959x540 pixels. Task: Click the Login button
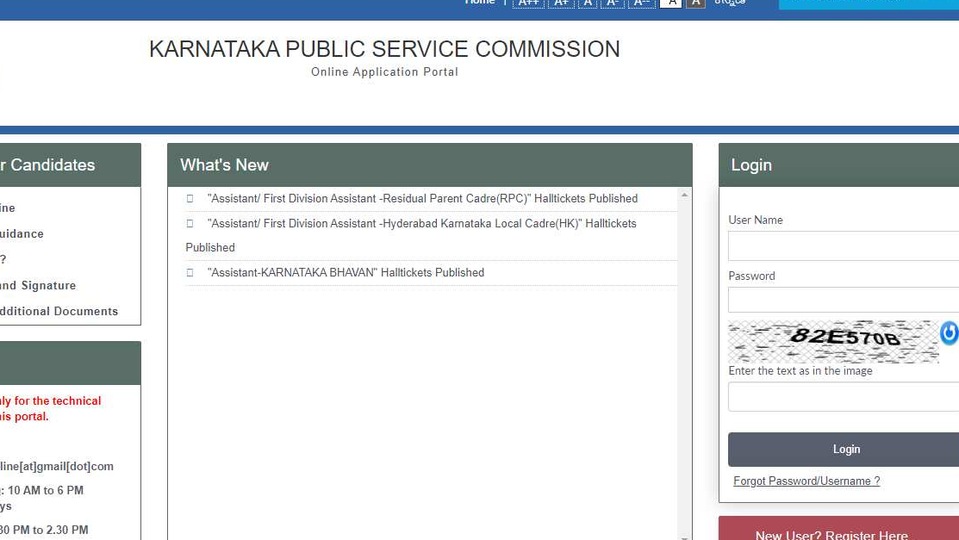tap(843, 449)
